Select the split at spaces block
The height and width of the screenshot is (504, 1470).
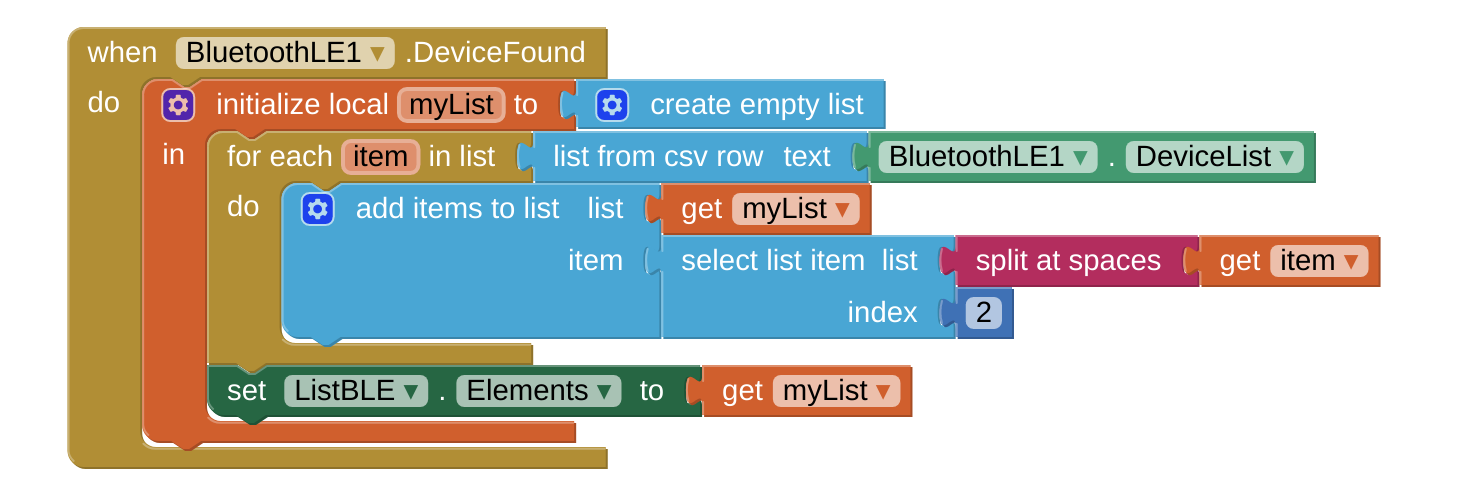(x=1067, y=261)
